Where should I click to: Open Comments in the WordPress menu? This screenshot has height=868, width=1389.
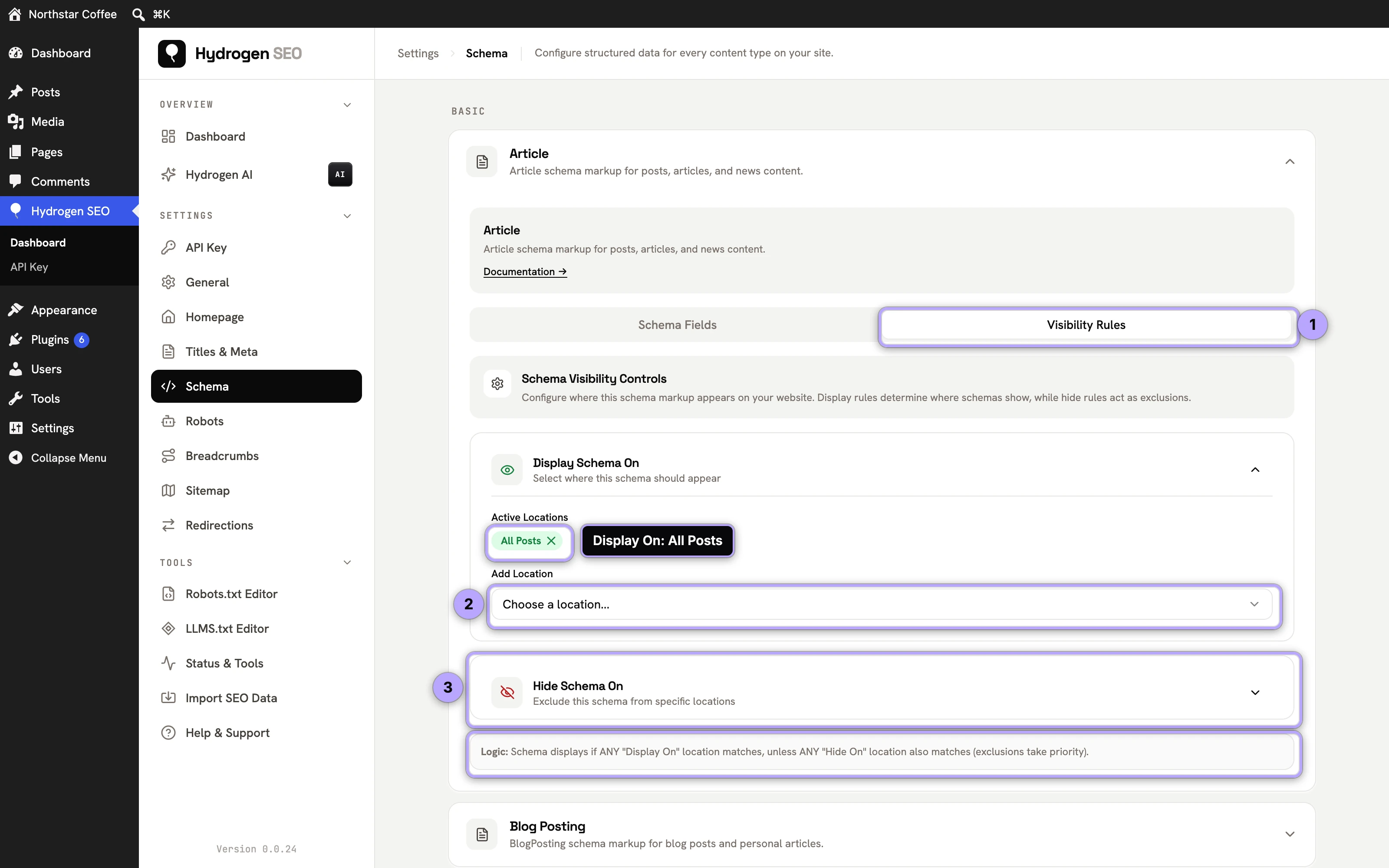point(69,181)
